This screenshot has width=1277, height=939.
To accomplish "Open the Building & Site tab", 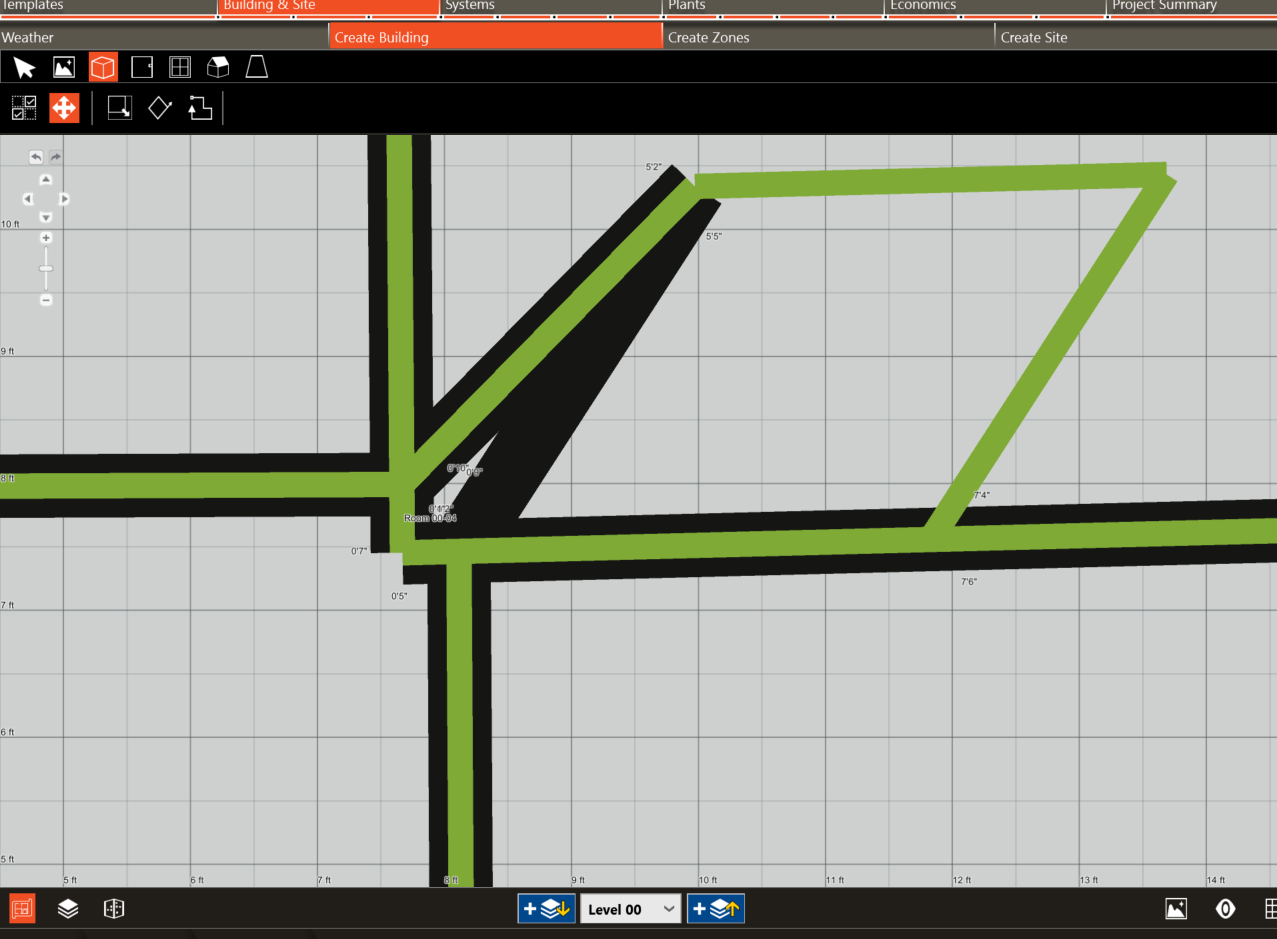I will click(x=328, y=7).
